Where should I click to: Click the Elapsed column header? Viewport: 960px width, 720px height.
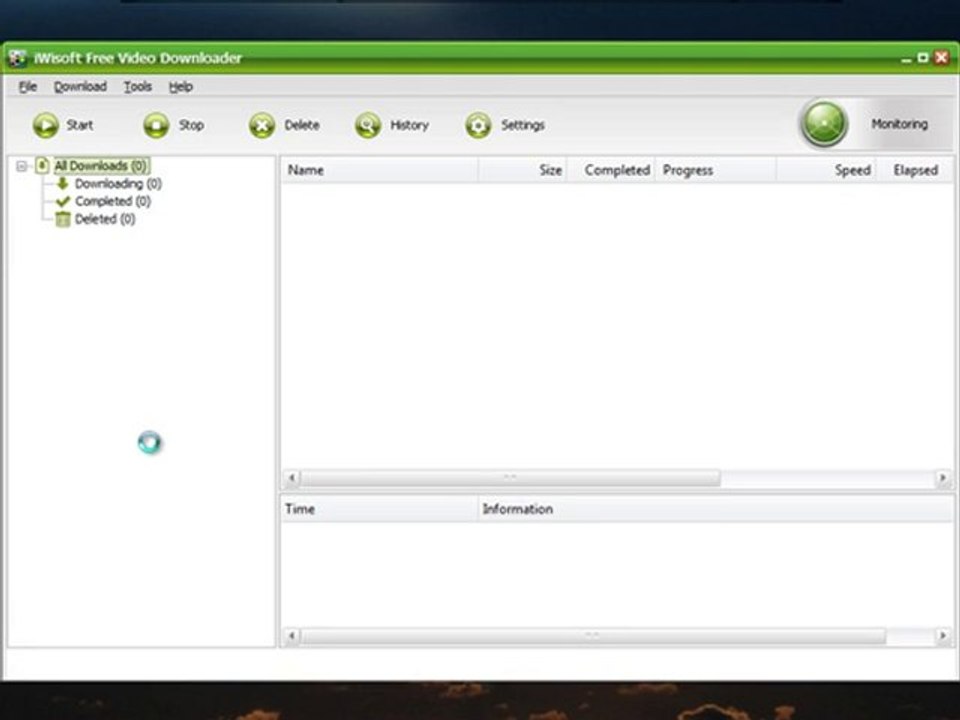(x=915, y=170)
